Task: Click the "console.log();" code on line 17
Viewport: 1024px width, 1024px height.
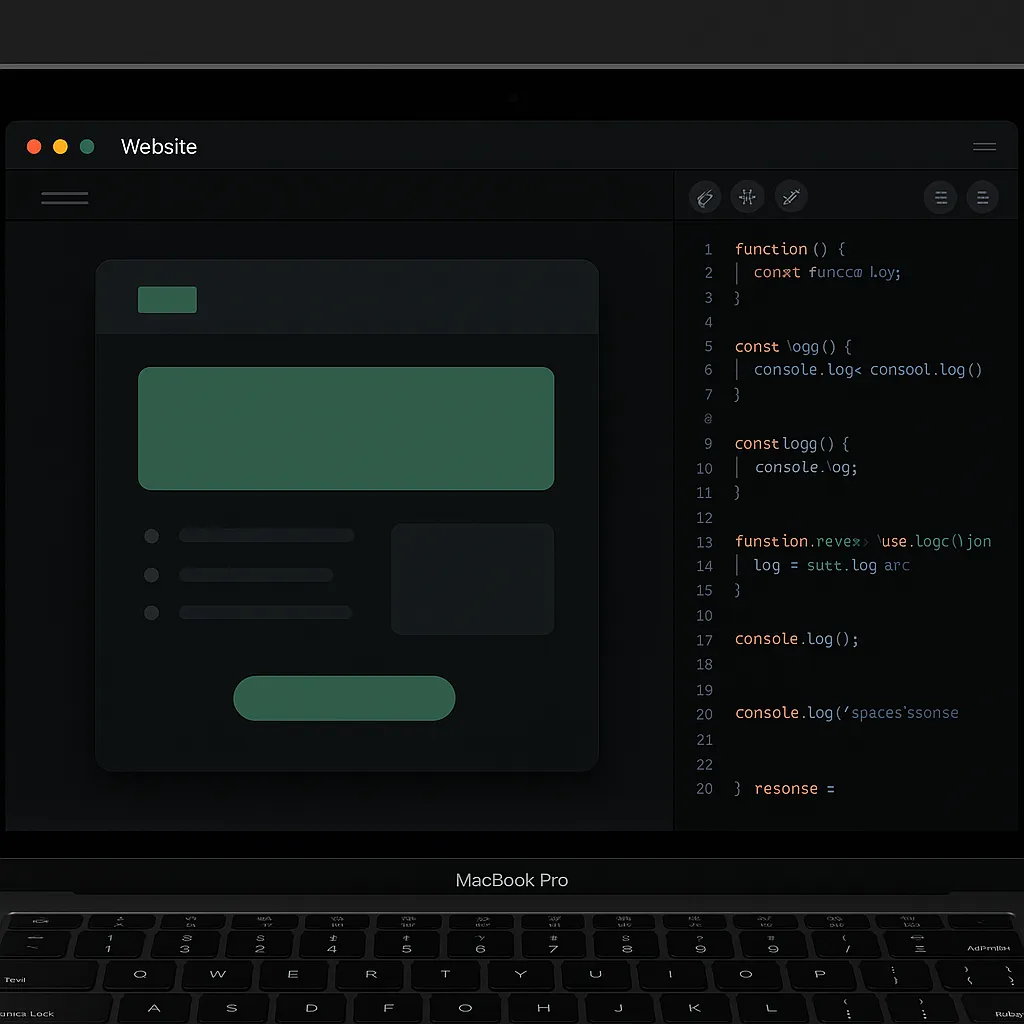Action: click(796, 639)
